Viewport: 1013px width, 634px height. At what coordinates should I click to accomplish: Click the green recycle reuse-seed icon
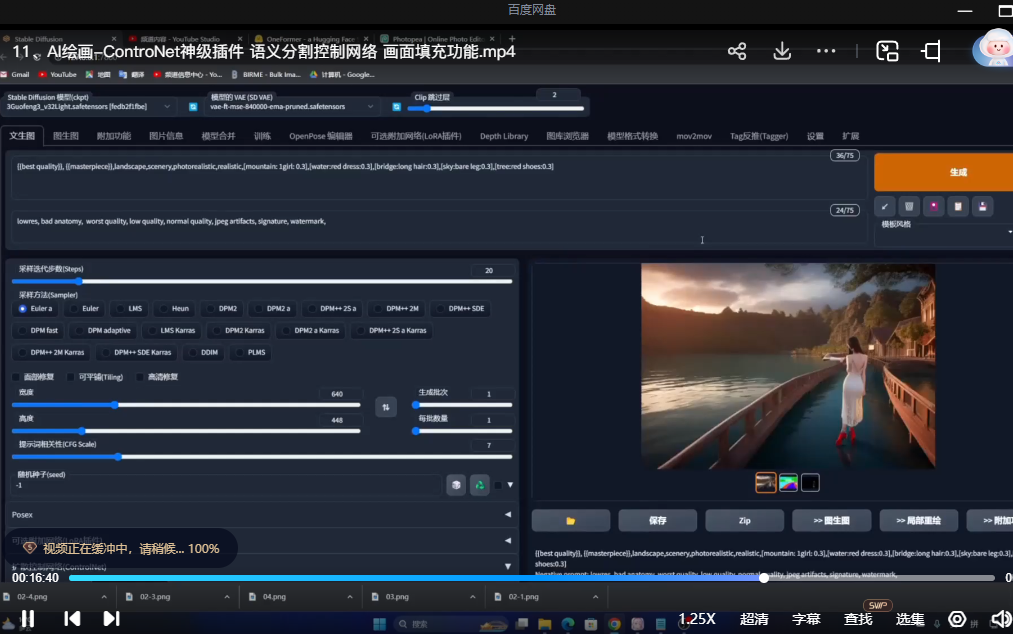point(479,485)
